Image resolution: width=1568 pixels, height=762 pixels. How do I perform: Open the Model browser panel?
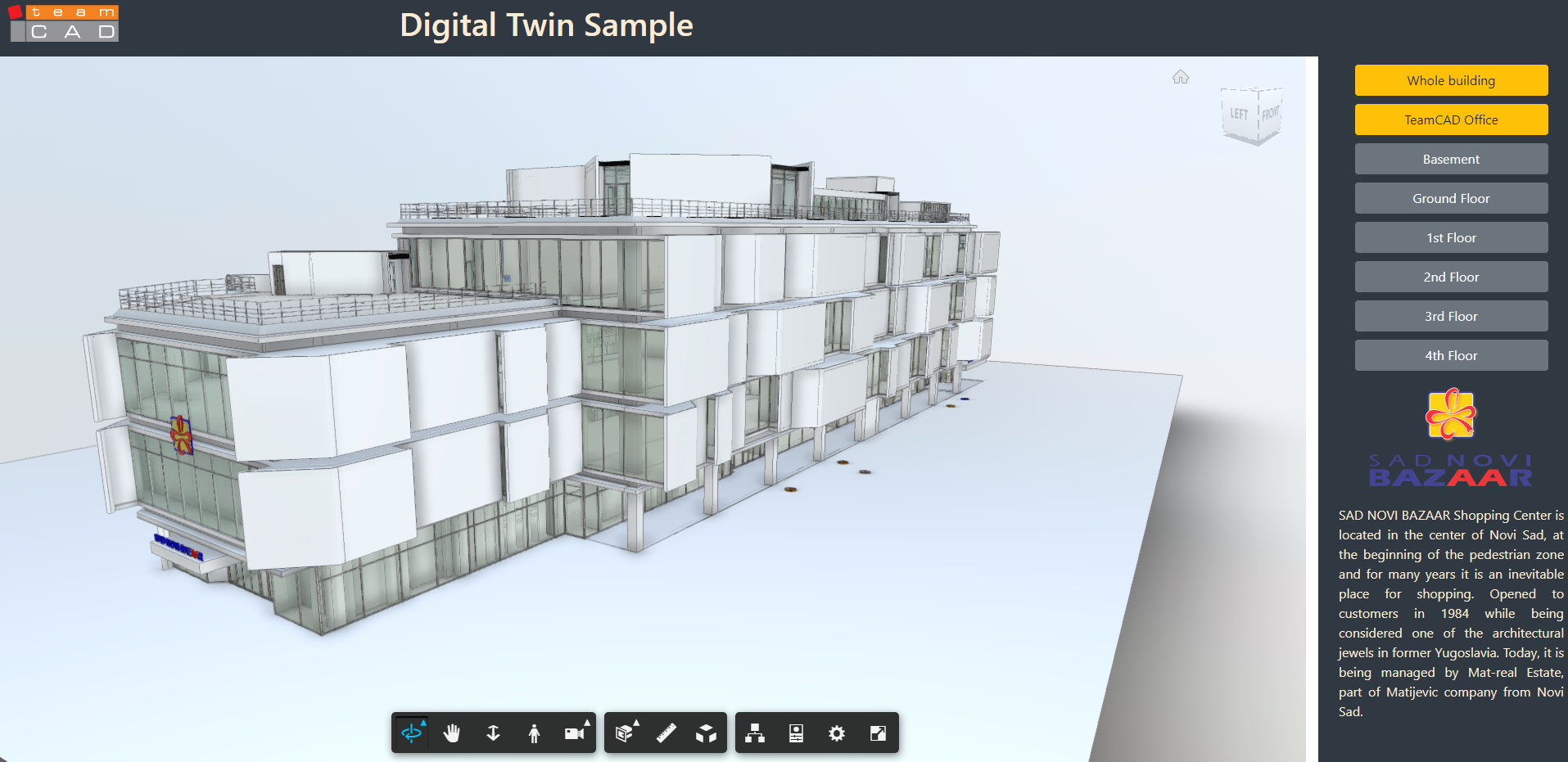tap(754, 733)
